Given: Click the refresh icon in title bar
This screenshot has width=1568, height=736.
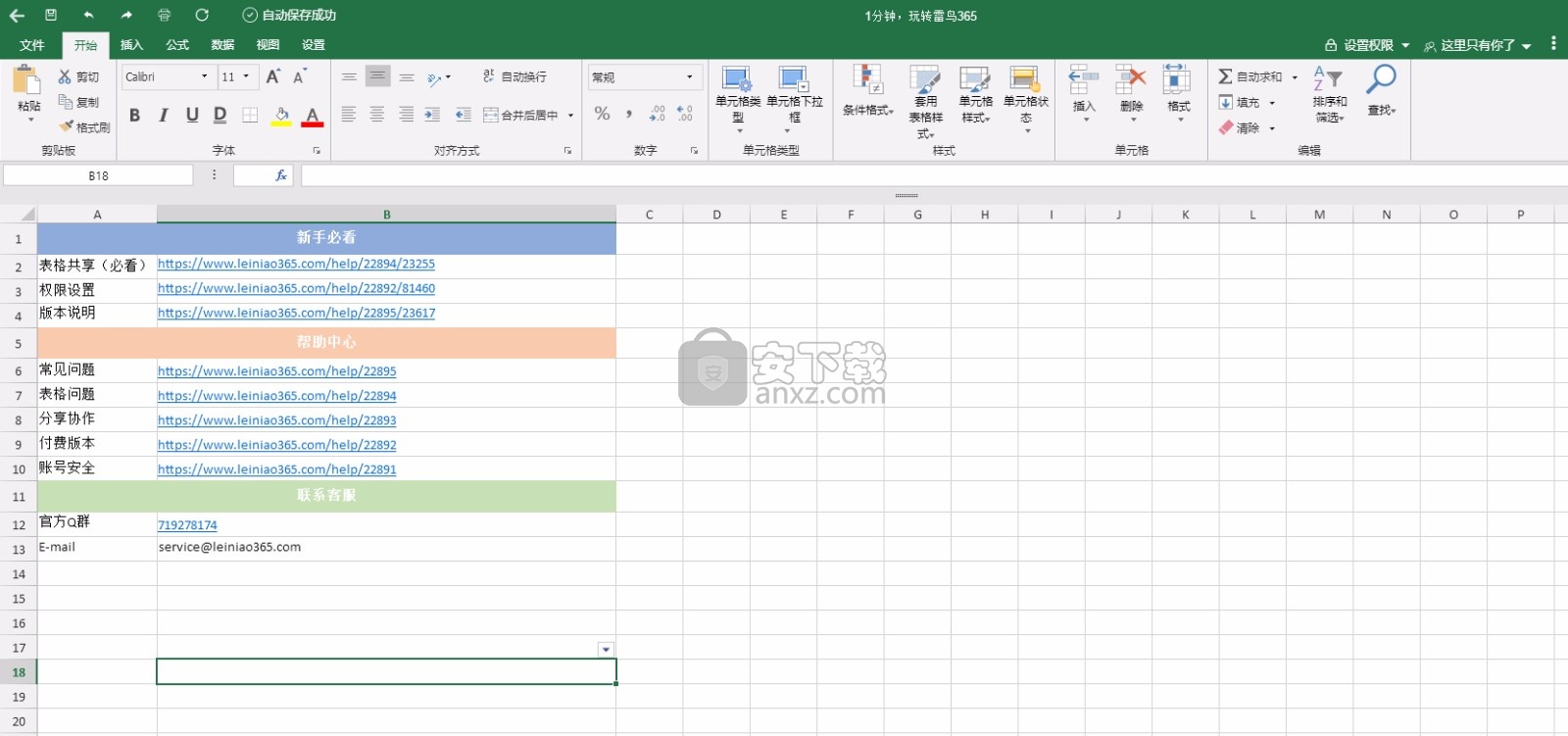Looking at the screenshot, I should tap(202, 16).
